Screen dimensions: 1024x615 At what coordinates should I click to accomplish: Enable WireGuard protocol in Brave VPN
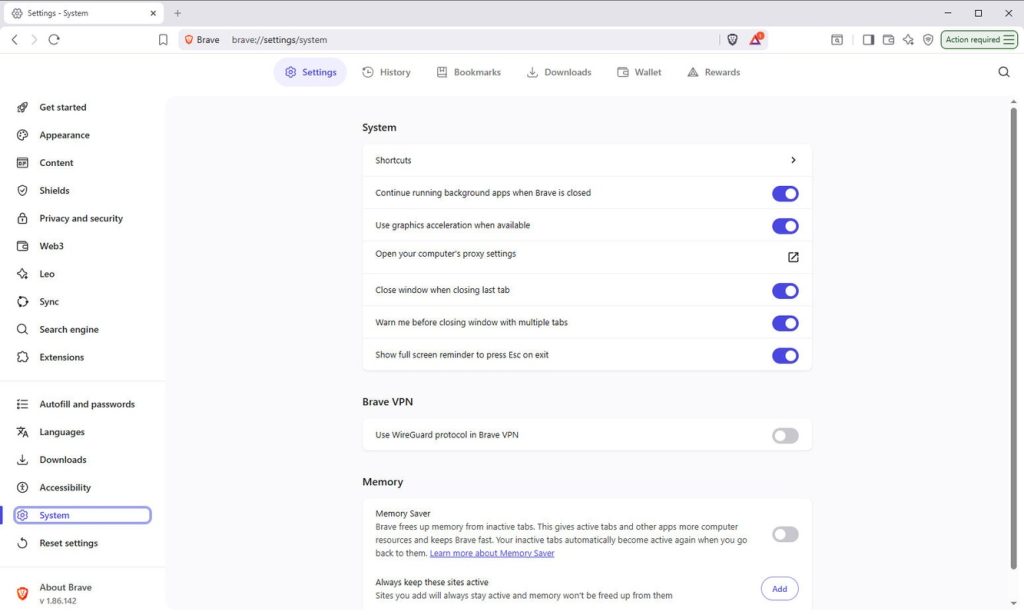785,435
